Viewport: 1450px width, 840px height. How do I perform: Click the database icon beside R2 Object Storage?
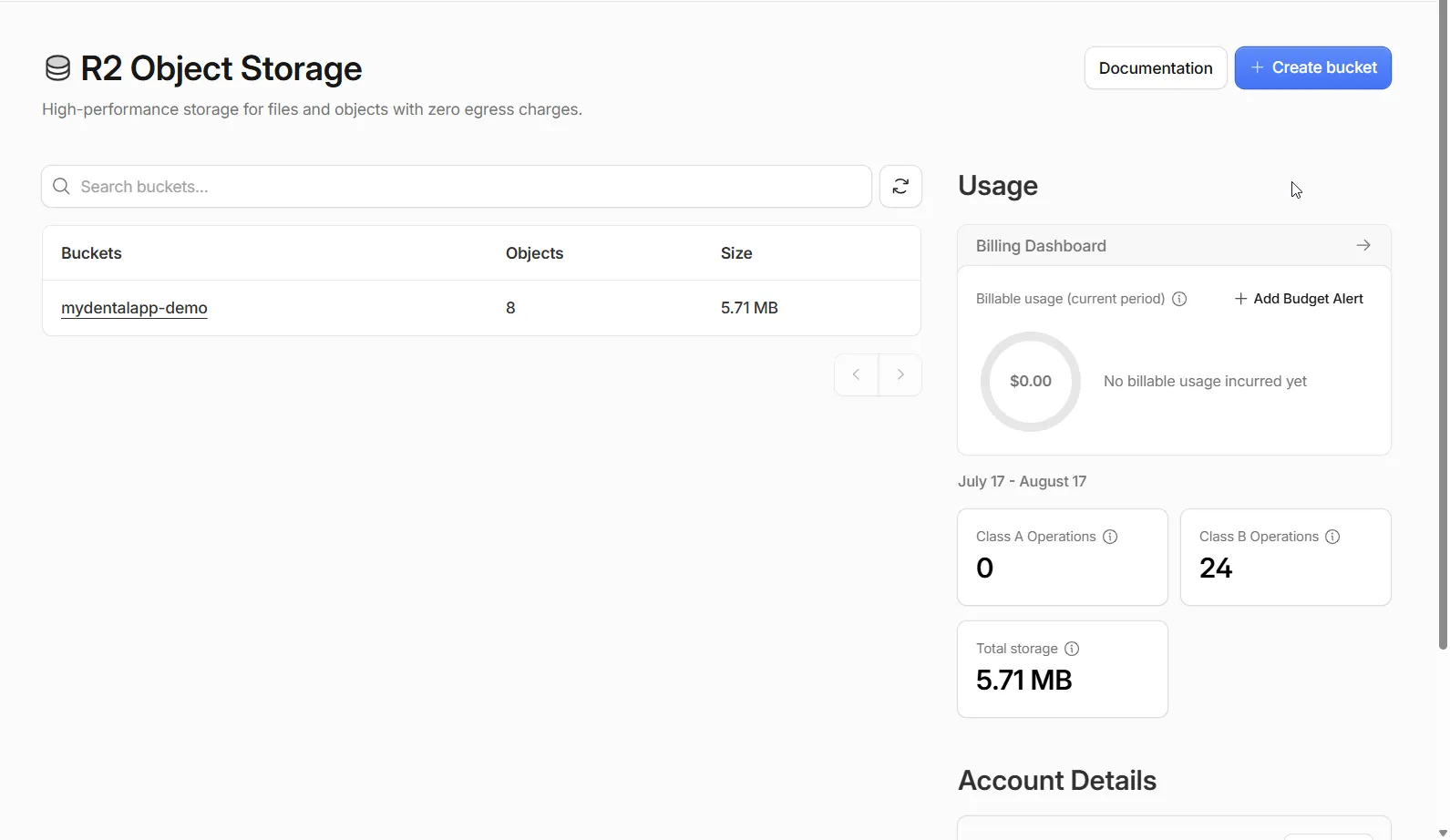[57, 68]
